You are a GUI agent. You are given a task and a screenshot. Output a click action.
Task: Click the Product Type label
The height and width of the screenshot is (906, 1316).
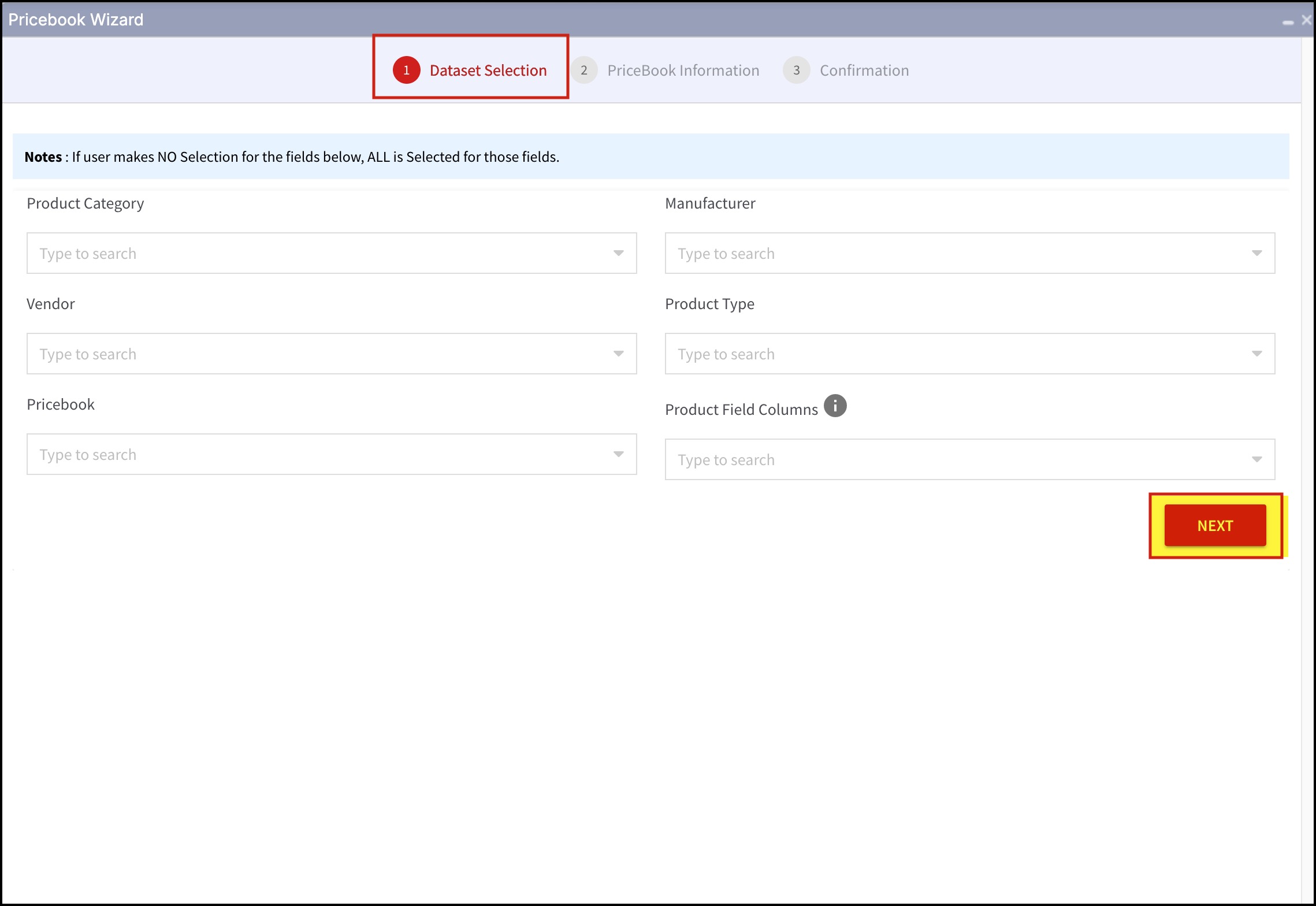coord(709,304)
